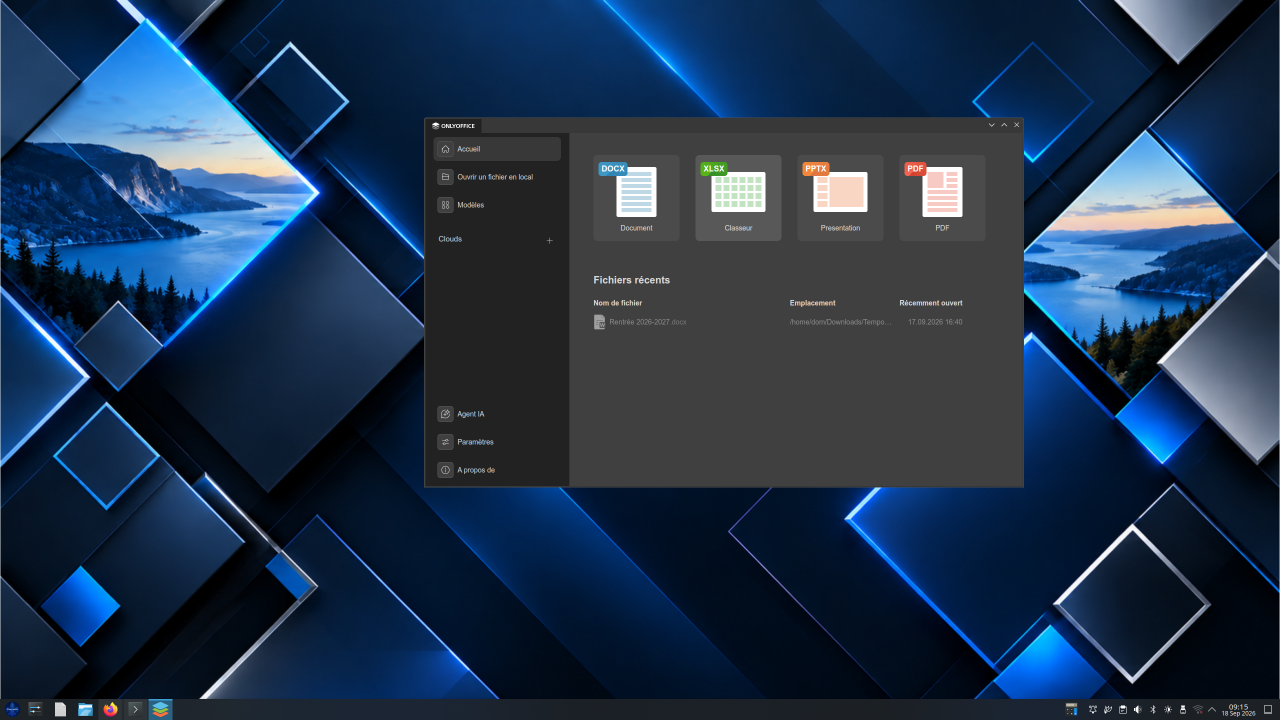
Task: Create a new XLSX Classeur
Action: (738, 198)
